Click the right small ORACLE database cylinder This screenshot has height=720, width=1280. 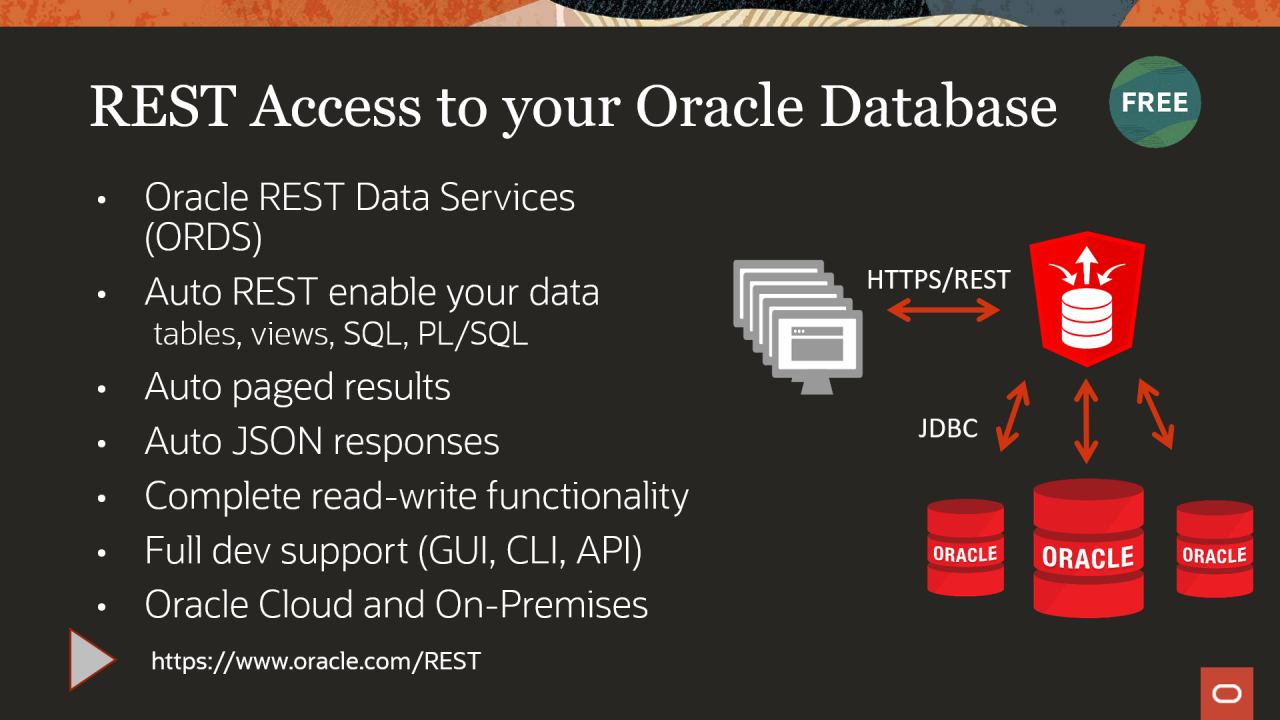[1214, 548]
